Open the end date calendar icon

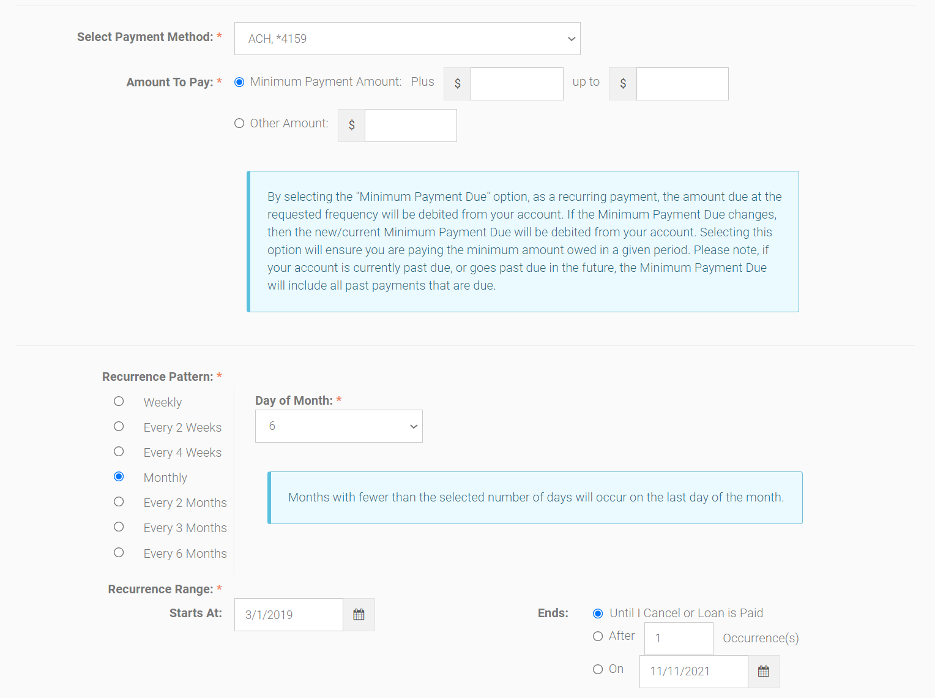pos(763,671)
